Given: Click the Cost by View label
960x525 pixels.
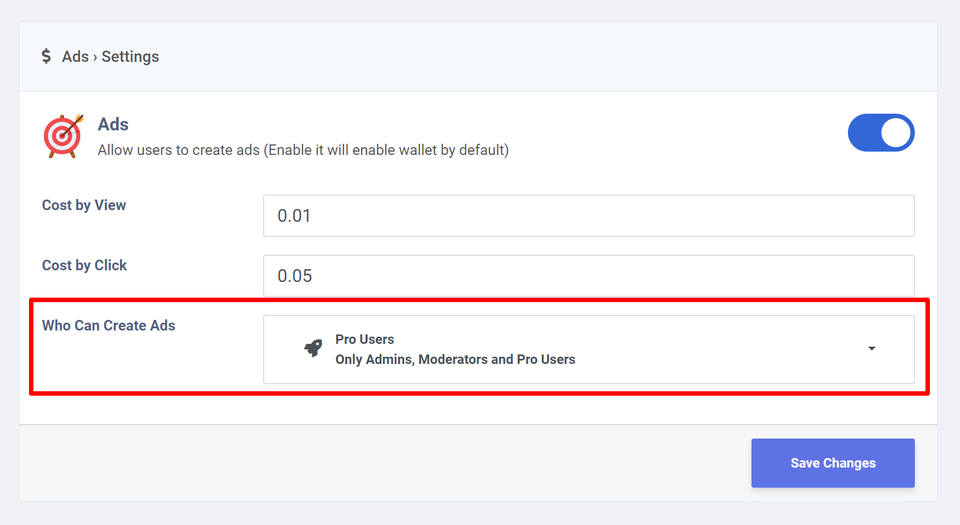Looking at the screenshot, I should (84, 205).
